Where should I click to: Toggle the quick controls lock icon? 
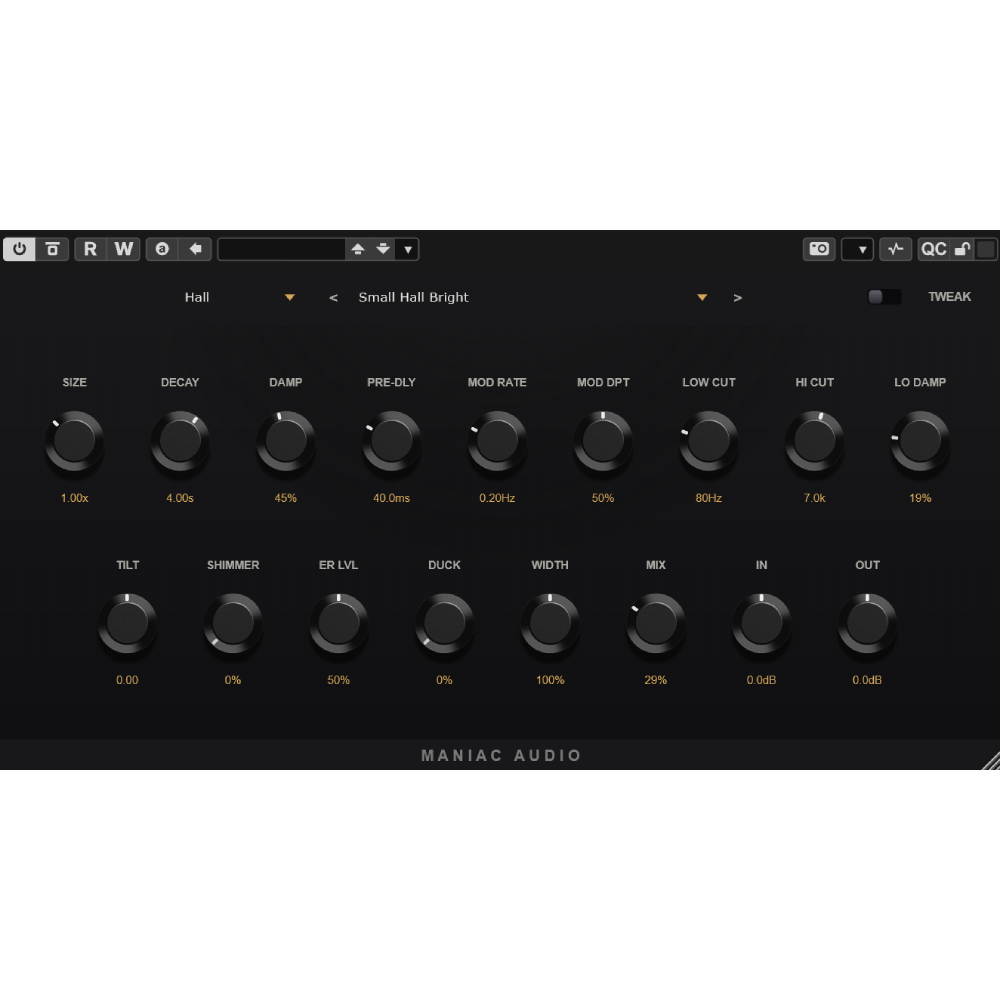tap(962, 249)
